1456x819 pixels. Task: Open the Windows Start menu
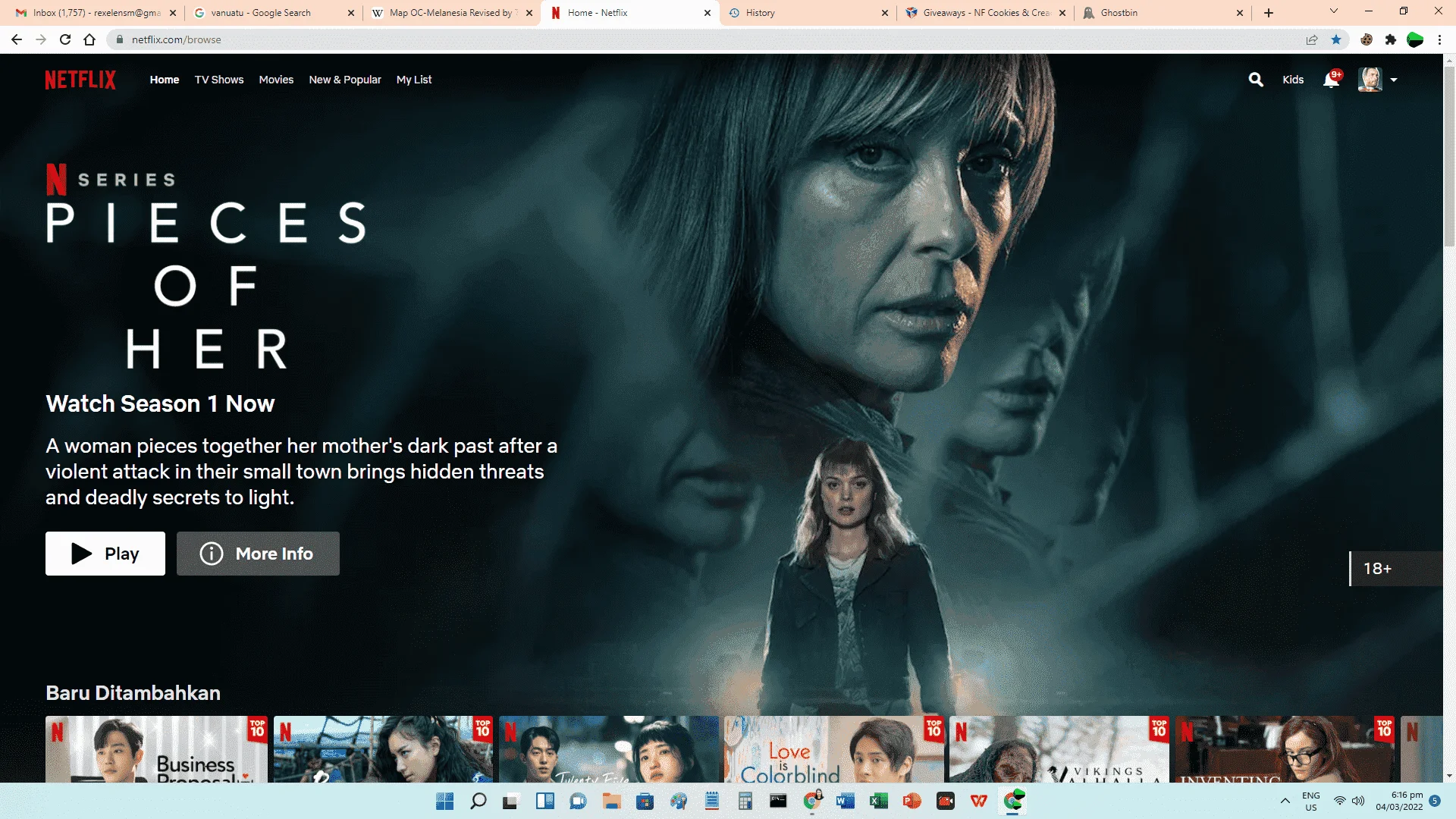click(445, 801)
